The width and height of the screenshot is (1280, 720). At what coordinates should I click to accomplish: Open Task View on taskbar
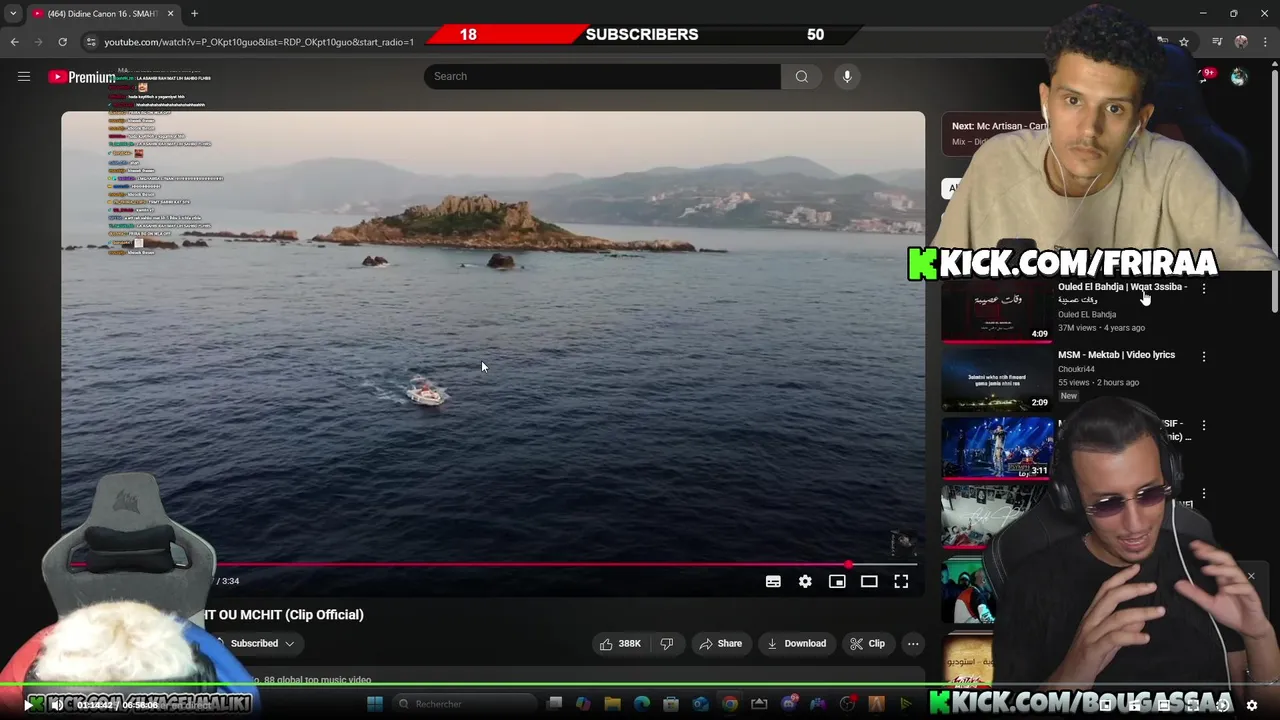click(x=555, y=704)
